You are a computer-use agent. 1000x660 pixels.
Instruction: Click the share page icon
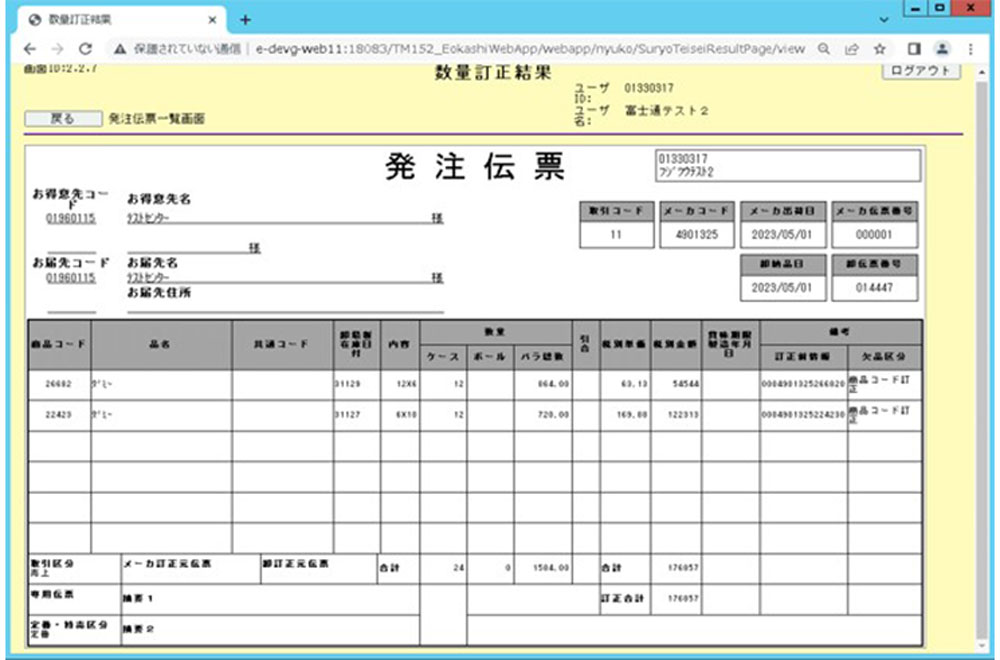pos(851,49)
